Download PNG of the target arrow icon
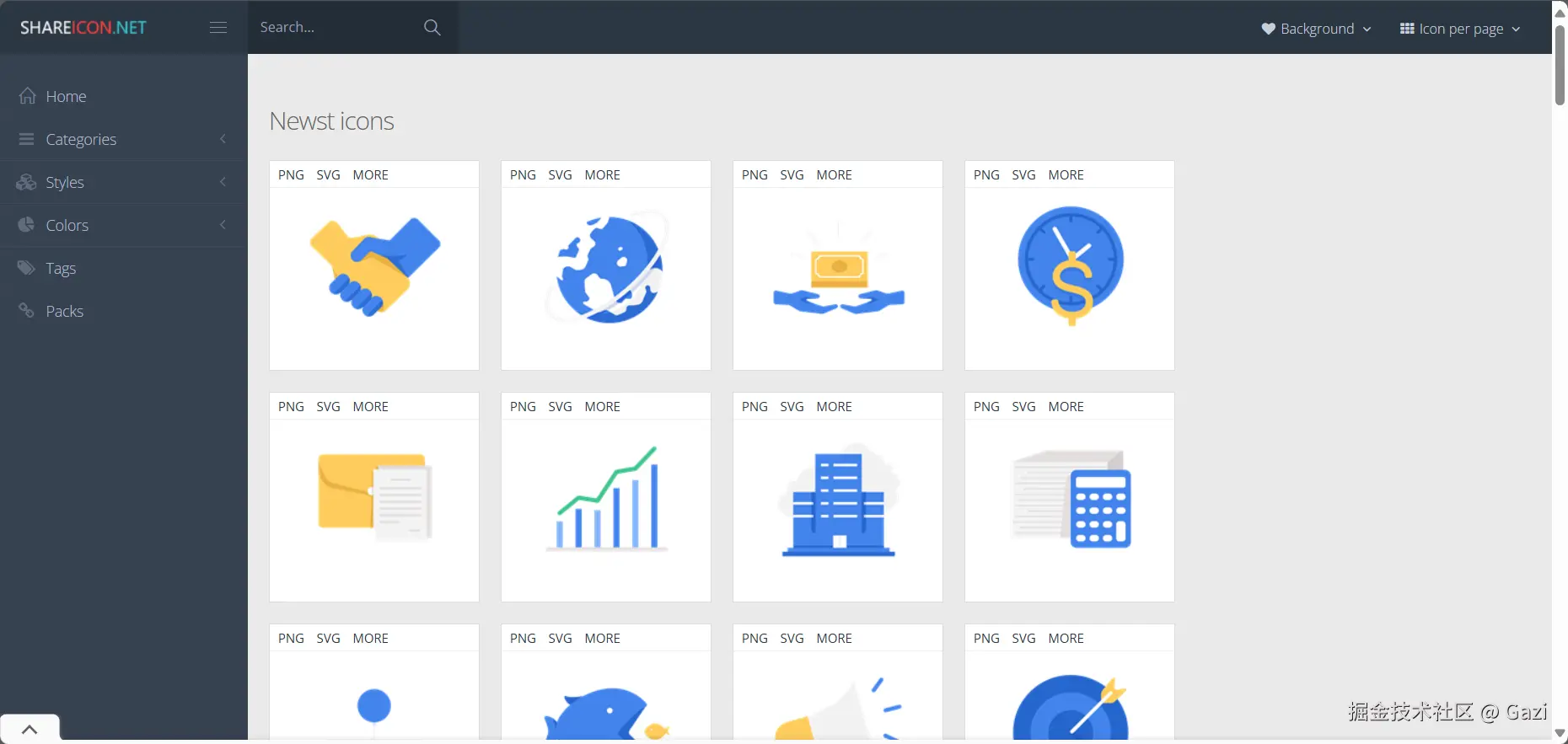Viewport: 1568px width, 744px height. (x=986, y=638)
